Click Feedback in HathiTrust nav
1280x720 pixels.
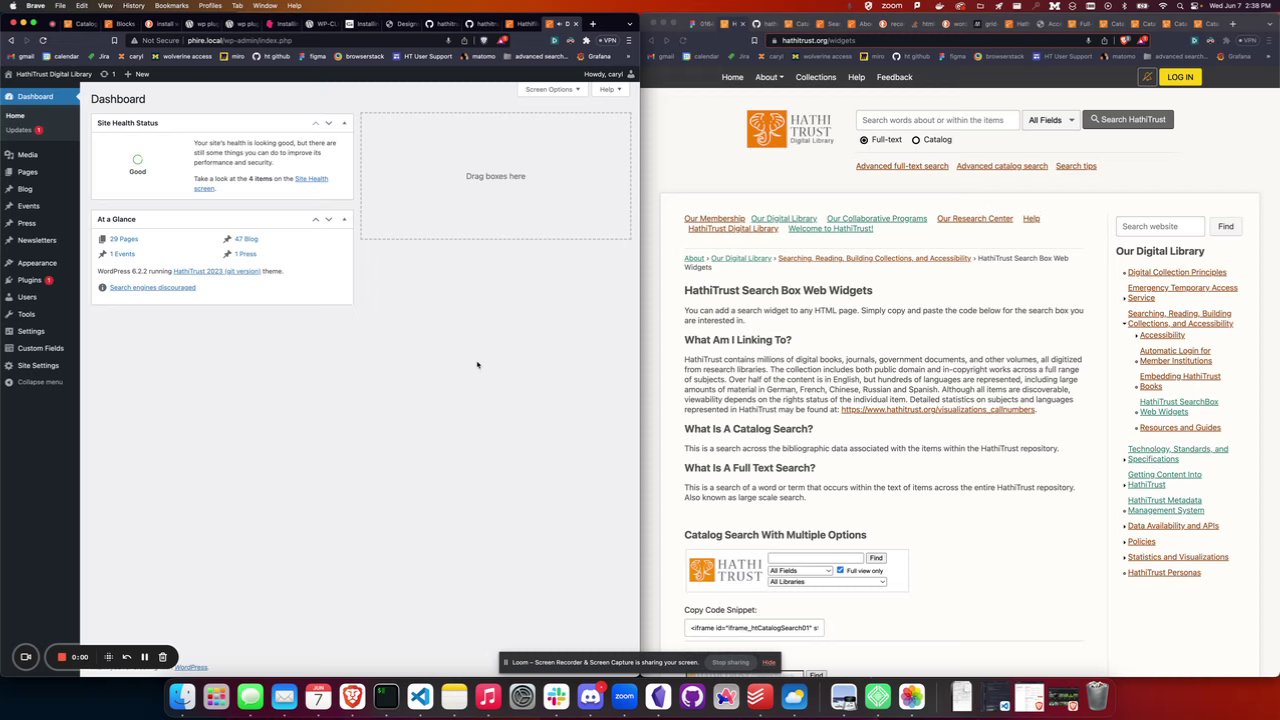click(x=894, y=77)
